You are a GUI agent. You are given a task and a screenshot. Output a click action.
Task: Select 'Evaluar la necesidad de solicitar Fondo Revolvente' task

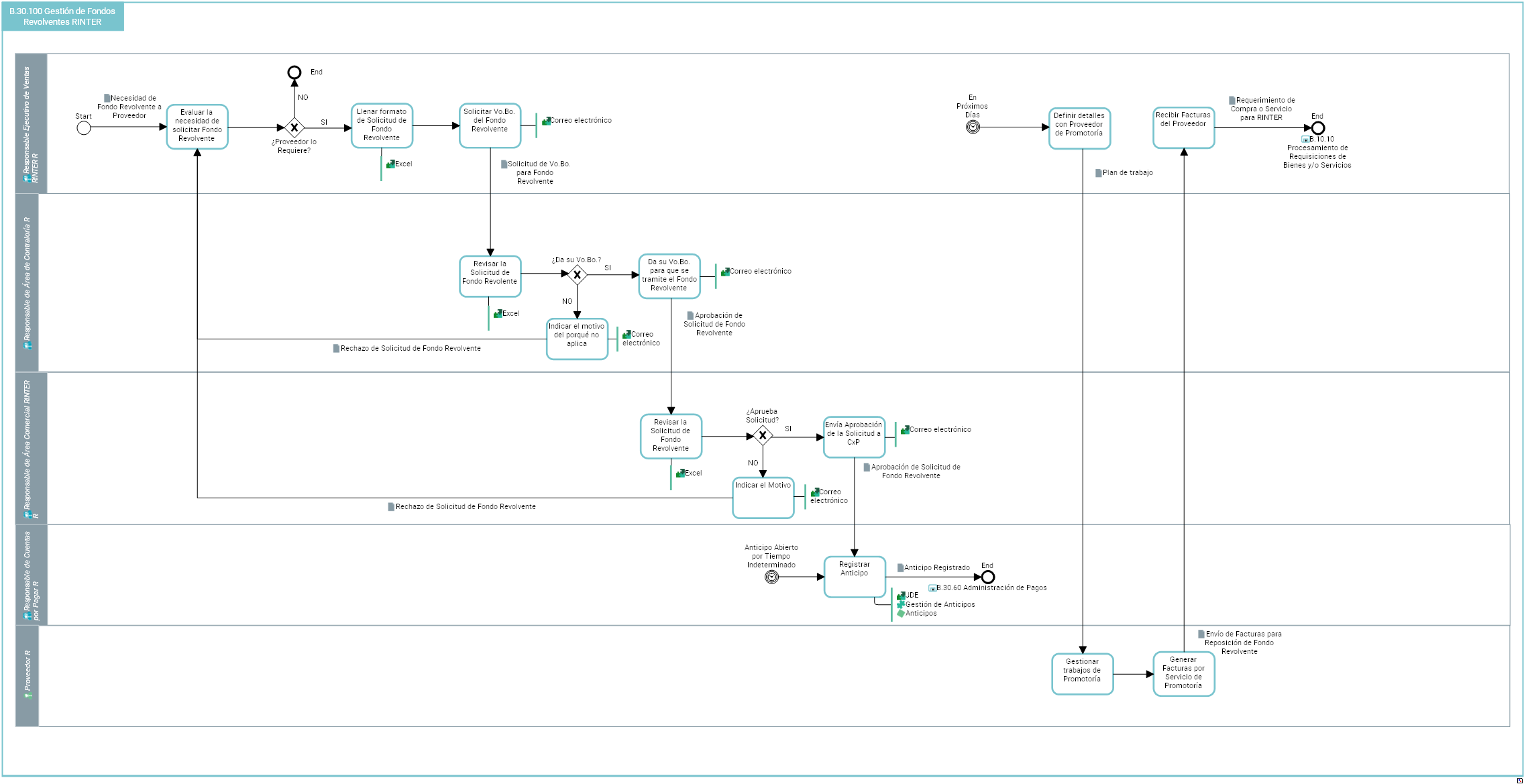tap(197, 126)
